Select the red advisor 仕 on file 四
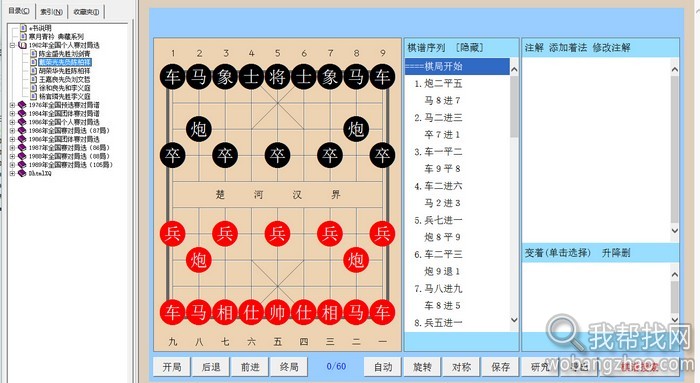700x383 pixels. (x=304, y=312)
